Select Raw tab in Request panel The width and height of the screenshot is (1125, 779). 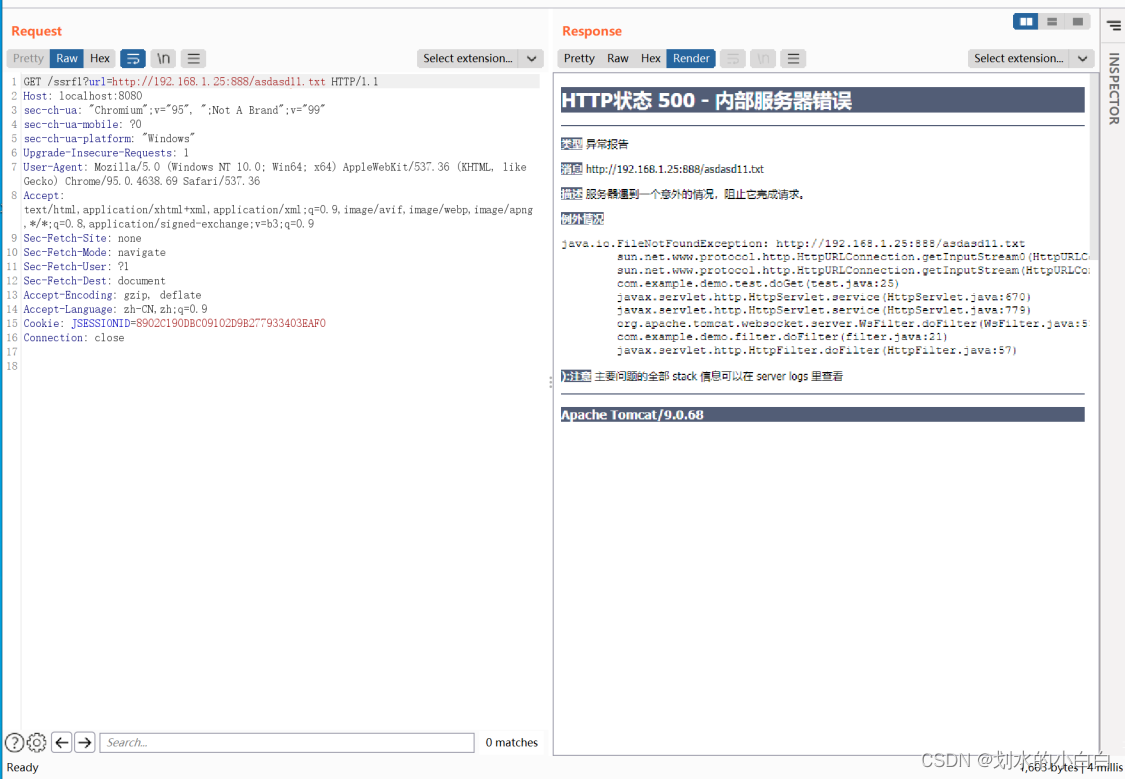67,59
